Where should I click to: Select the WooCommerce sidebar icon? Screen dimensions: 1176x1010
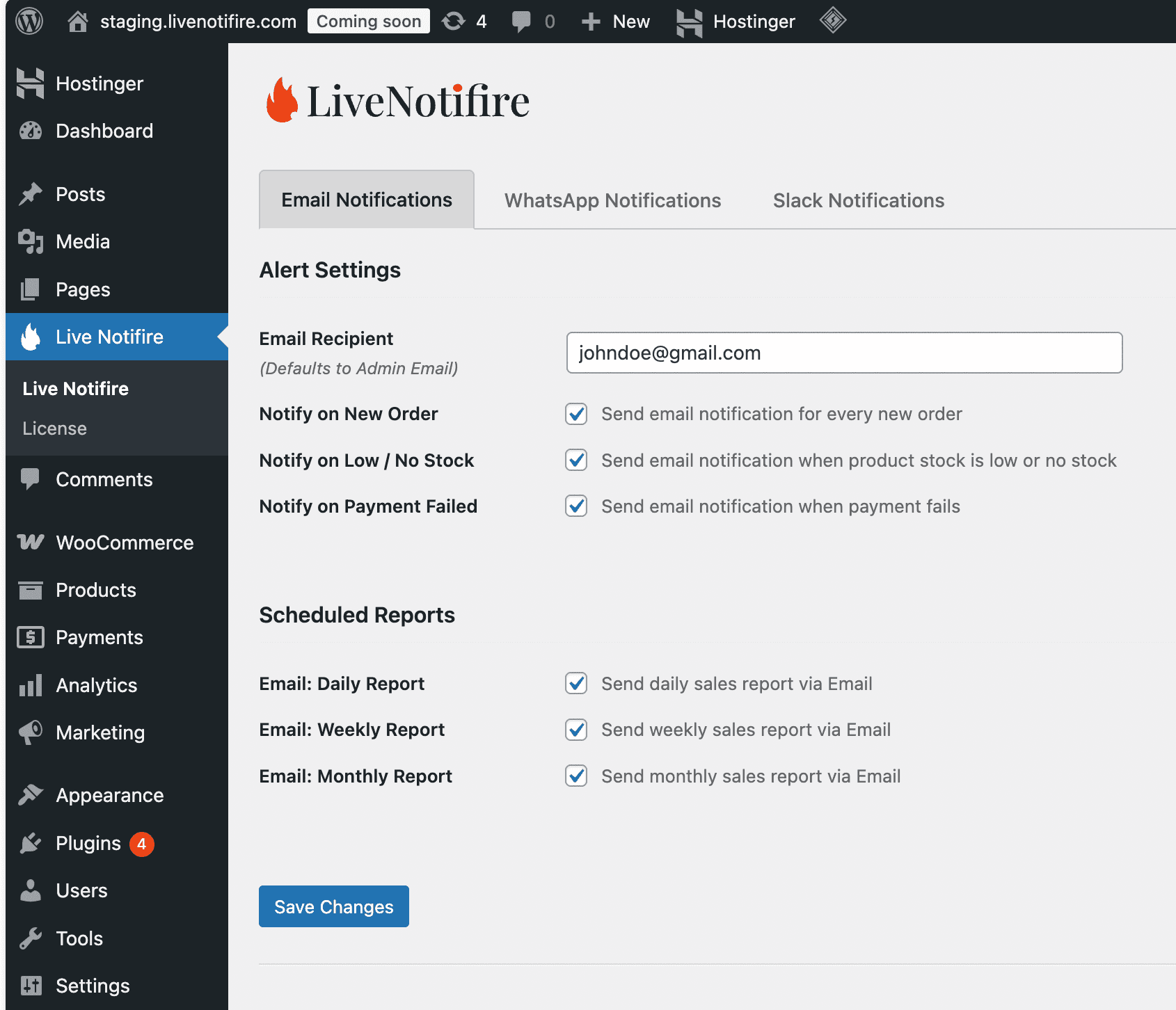pyautogui.click(x=31, y=543)
